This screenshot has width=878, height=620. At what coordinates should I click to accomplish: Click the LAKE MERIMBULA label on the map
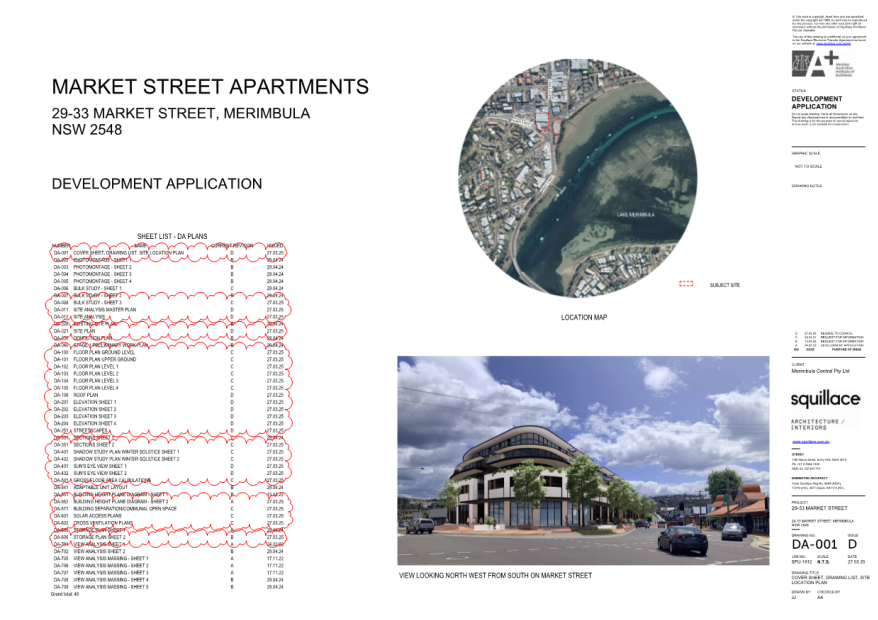tap(634, 212)
